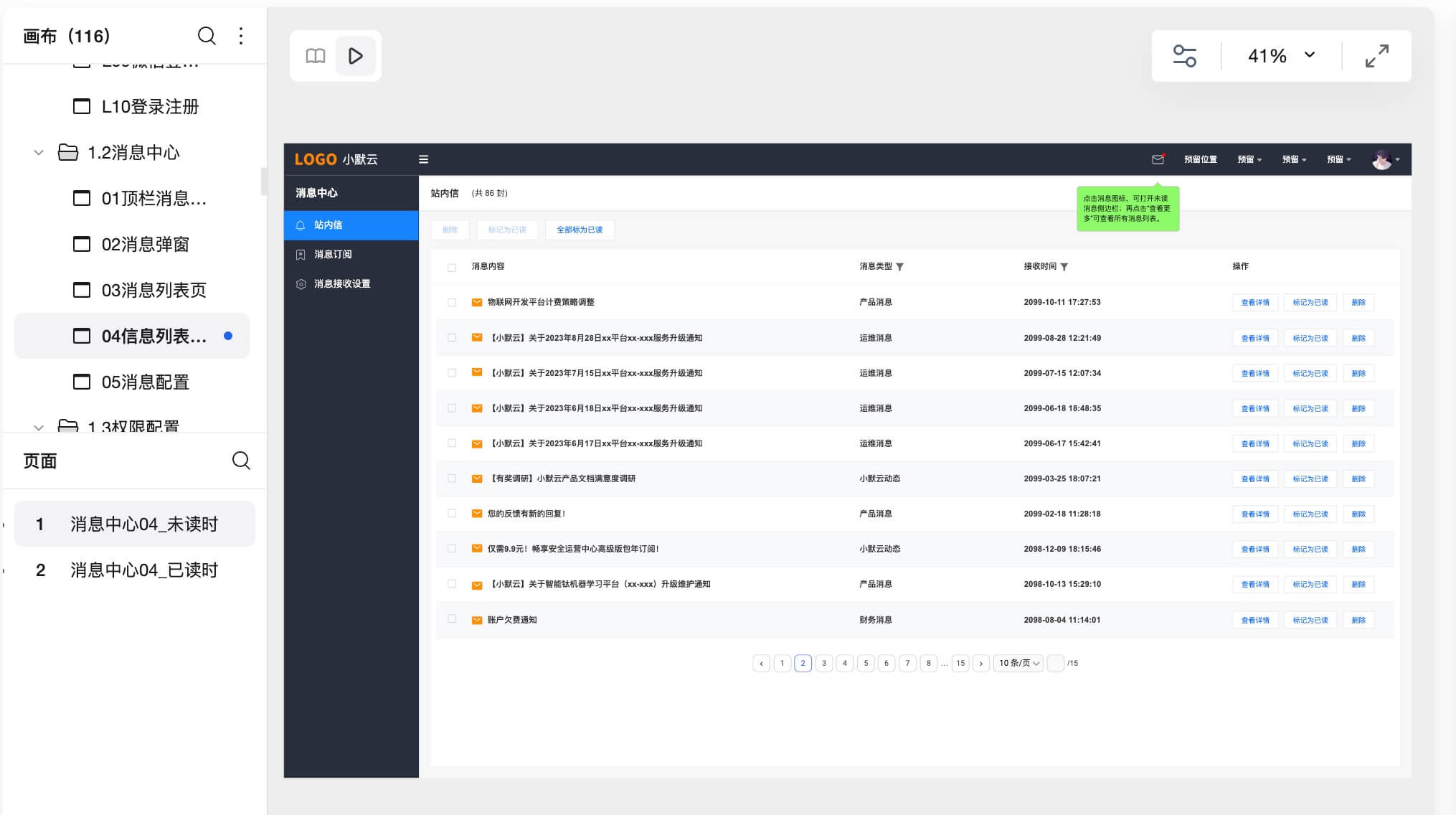Collapse the 1.2消息中心 folder
This screenshot has width=1456, height=815.
point(39,153)
